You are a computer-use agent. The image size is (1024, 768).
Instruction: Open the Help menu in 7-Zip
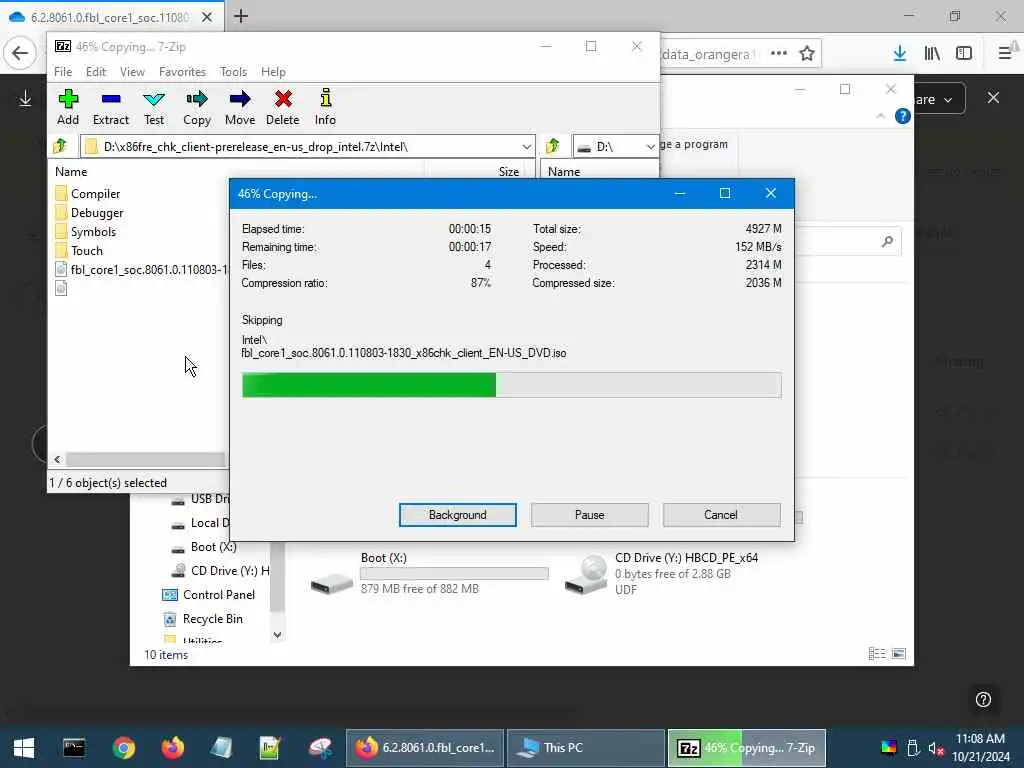click(x=273, y=72)
